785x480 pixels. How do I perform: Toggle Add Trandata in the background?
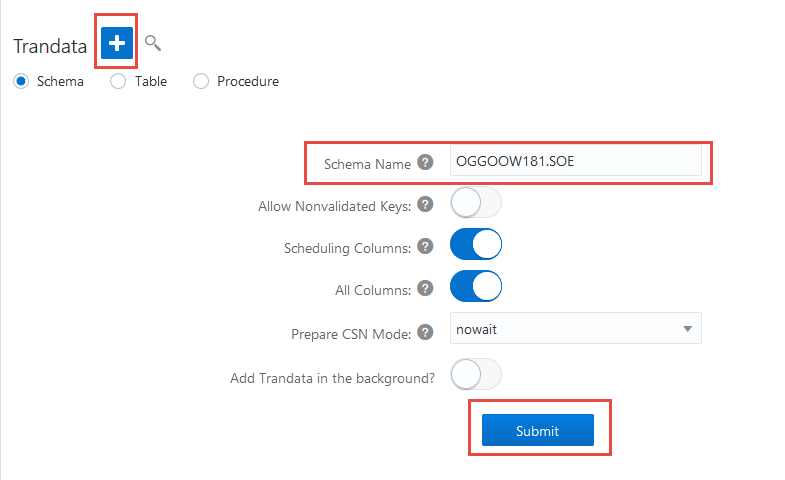tap(476, 374)
